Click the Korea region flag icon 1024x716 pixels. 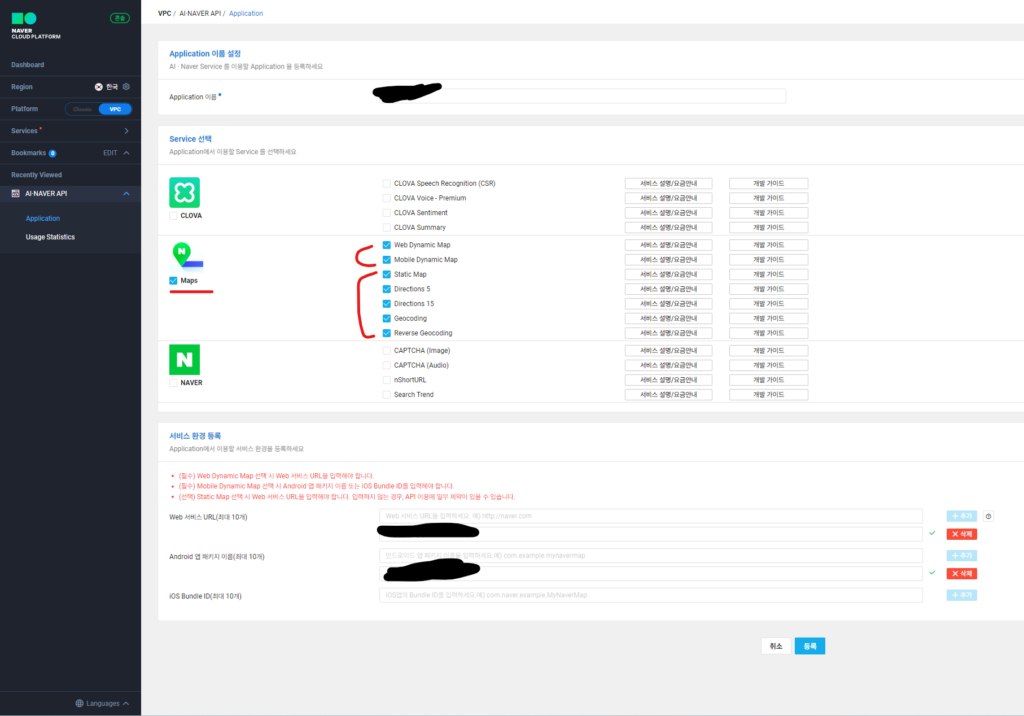[99, 87]
